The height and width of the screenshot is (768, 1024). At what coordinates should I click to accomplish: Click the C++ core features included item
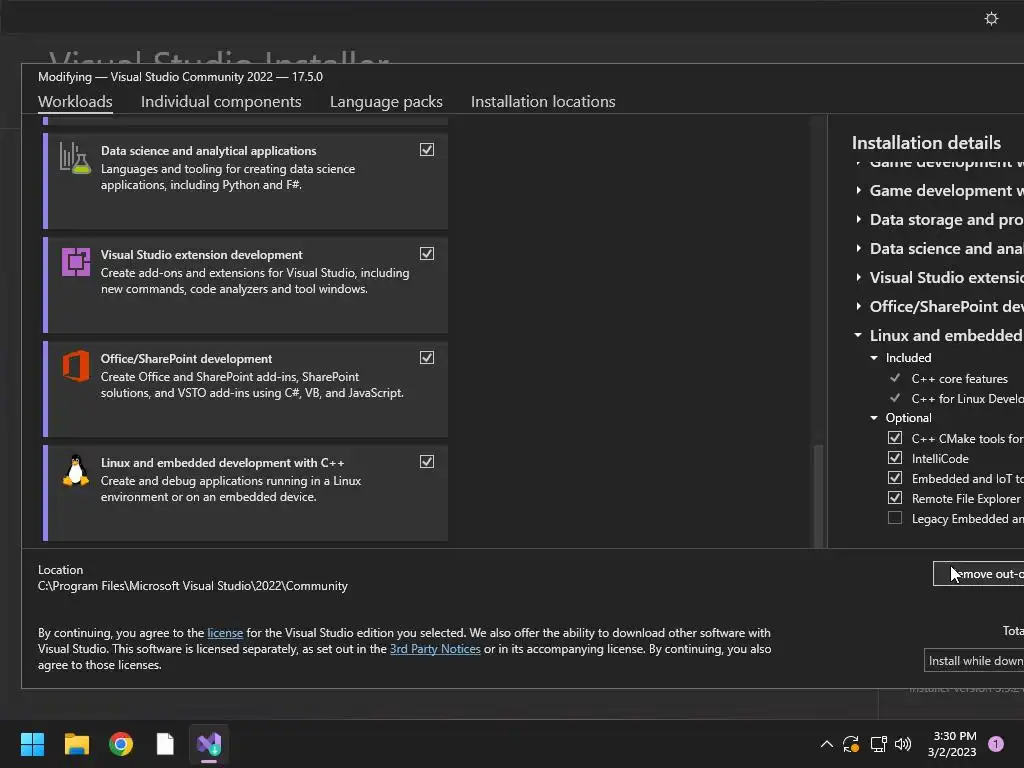pyautogui.click(x=959, y=379)
